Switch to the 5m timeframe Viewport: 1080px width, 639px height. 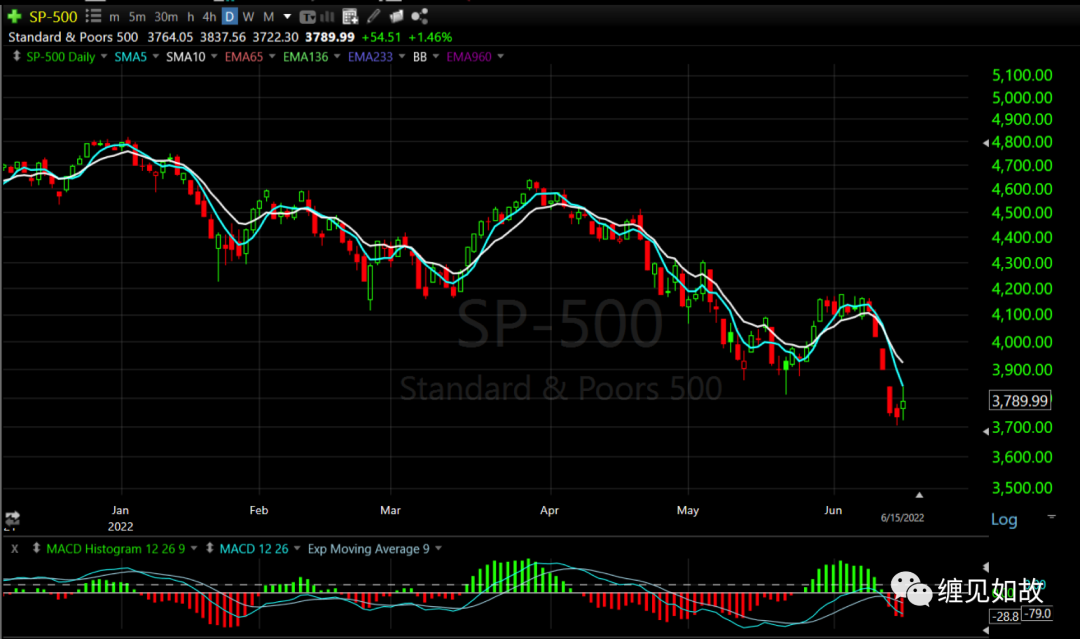point(137,17)
